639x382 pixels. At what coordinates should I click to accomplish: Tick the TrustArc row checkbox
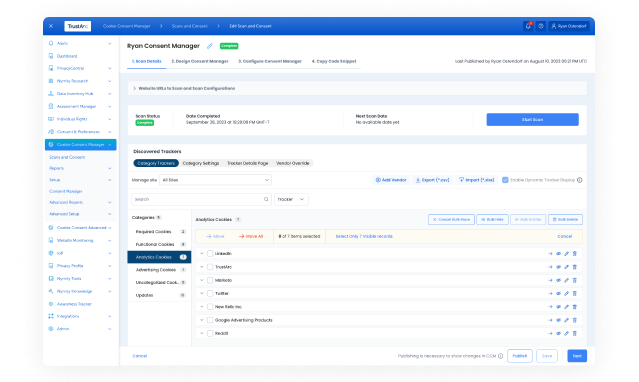pyautogui.click(x=210, y=267)
